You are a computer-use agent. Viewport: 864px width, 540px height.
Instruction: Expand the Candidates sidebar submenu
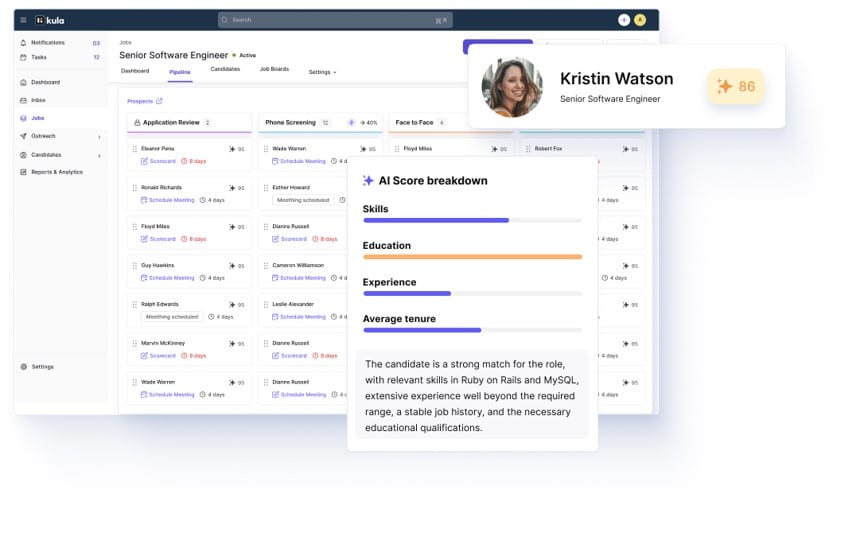click(99, 155)
